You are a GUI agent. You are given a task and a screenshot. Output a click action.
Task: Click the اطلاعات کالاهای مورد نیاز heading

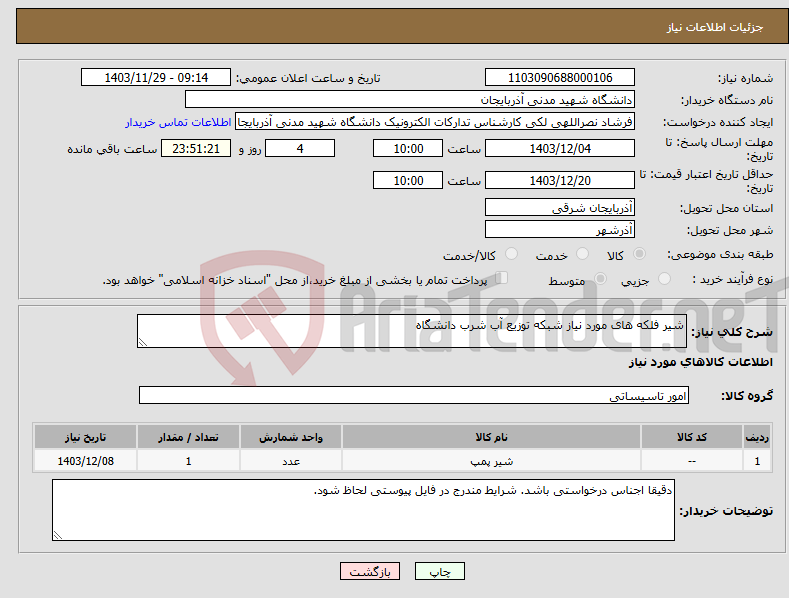point(700,362)
